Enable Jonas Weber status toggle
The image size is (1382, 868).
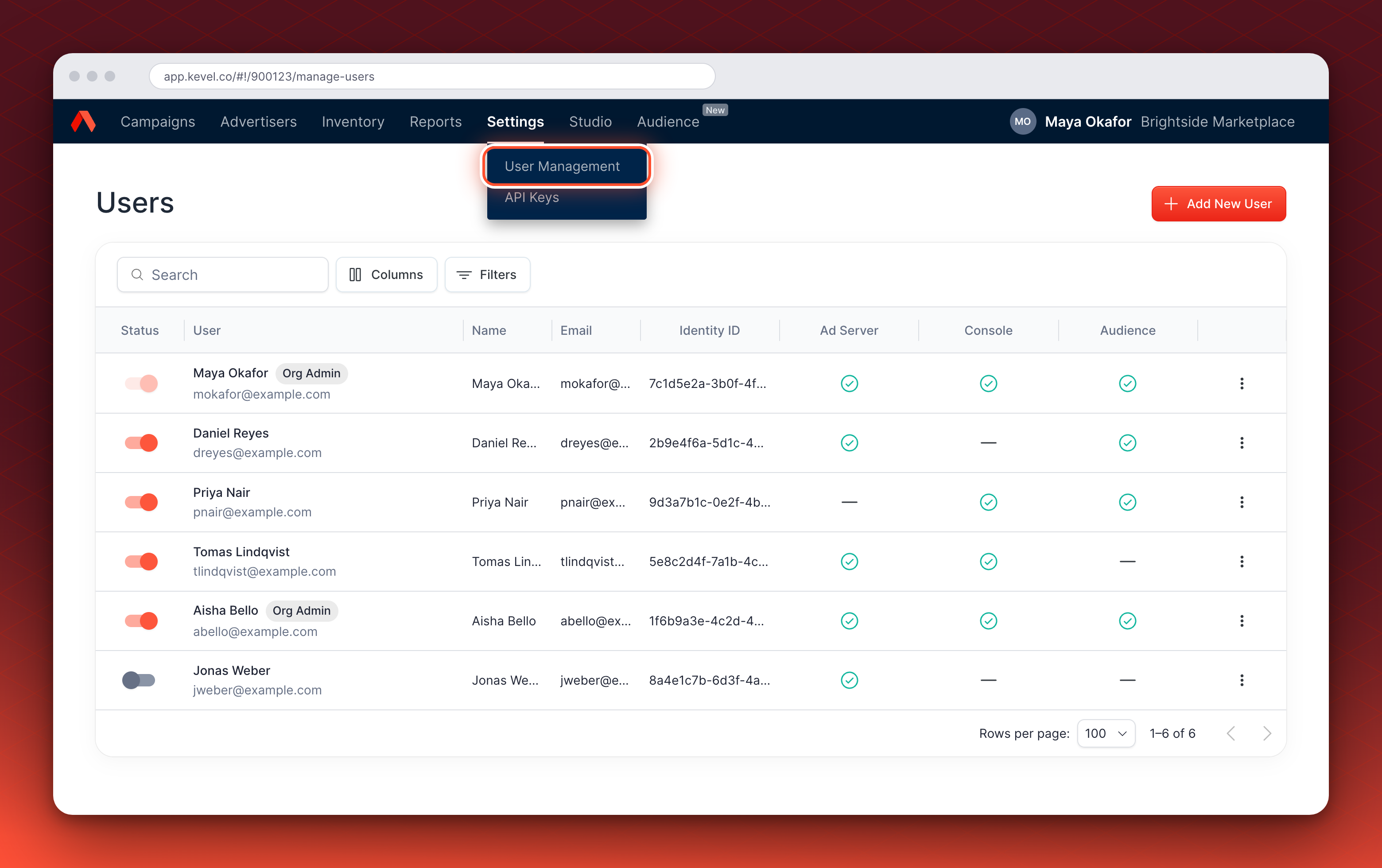click(x=138, y=680)
